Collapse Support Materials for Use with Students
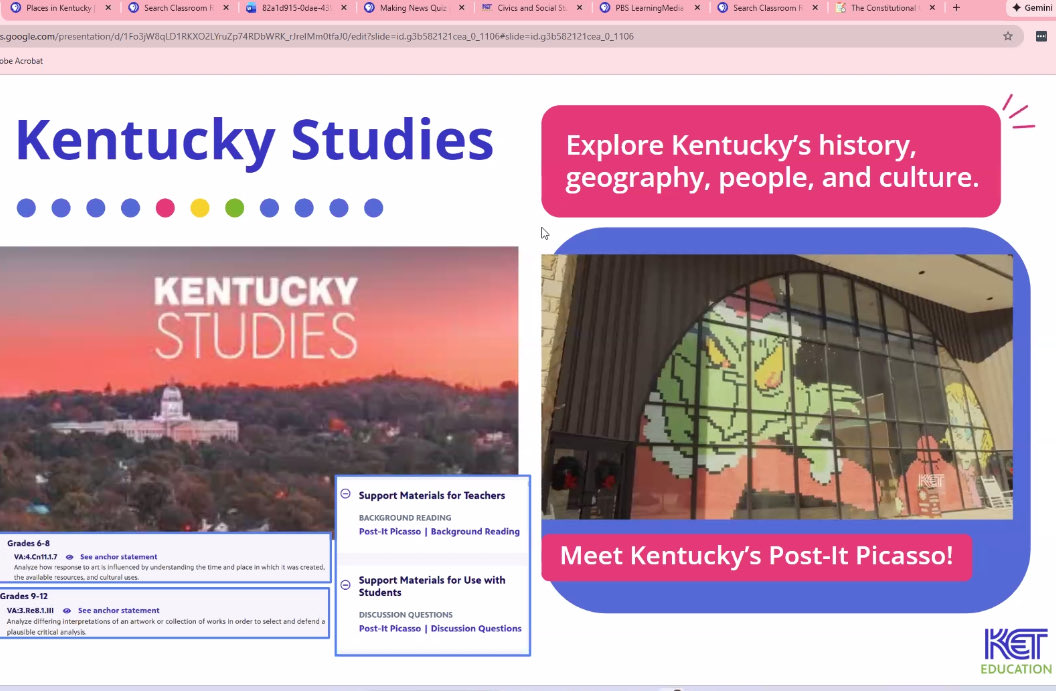Image resolution: width=1056 pixels, height=691 pixels. pyautogui.click(x=345, y=585)
